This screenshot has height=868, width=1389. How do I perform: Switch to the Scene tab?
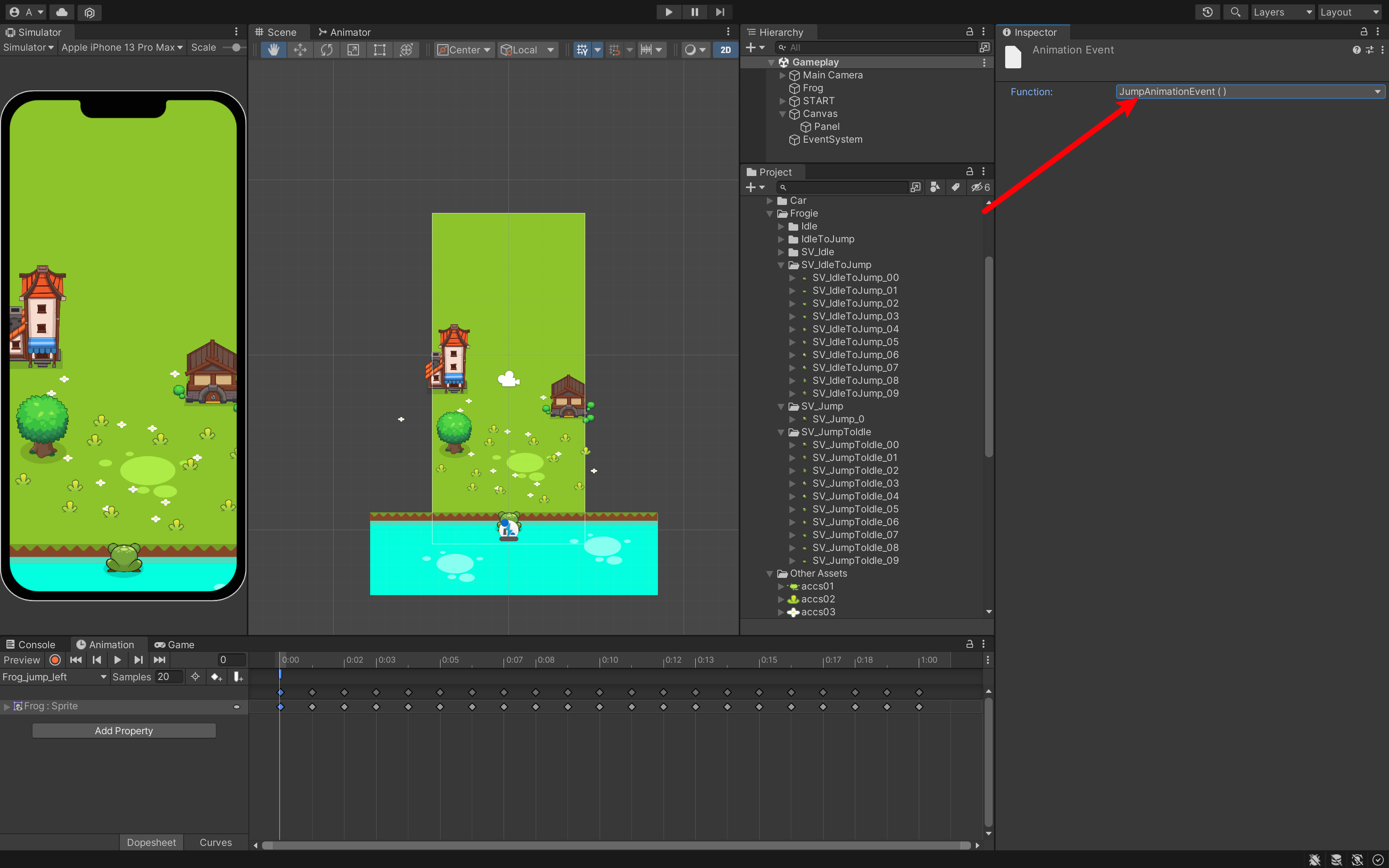point(276,32)
